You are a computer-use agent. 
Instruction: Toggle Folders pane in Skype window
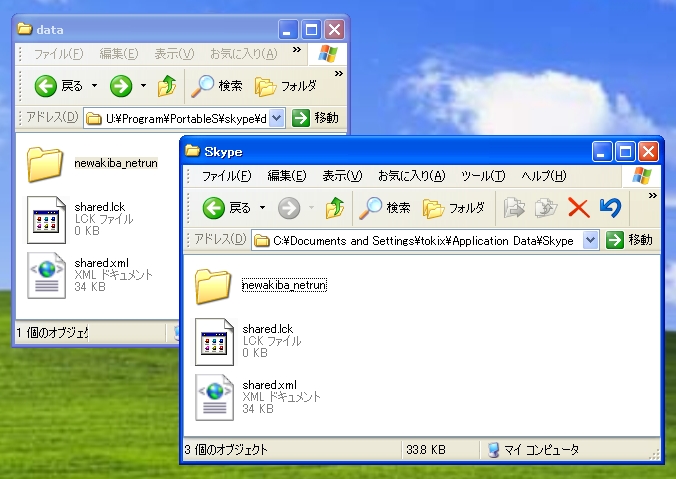coord(454,208)
